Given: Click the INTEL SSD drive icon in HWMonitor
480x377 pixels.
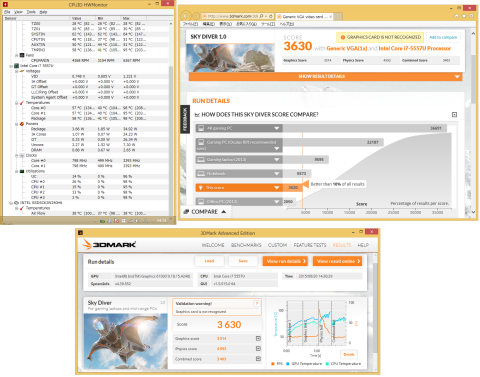Looking at the screenshot, I should click(16, 203).
